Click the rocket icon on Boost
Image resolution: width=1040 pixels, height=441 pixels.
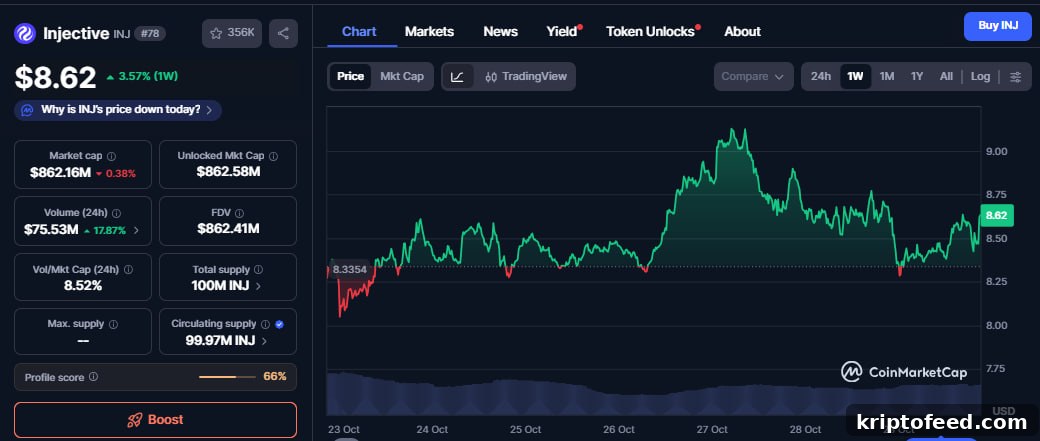click(x=135, y=420)
